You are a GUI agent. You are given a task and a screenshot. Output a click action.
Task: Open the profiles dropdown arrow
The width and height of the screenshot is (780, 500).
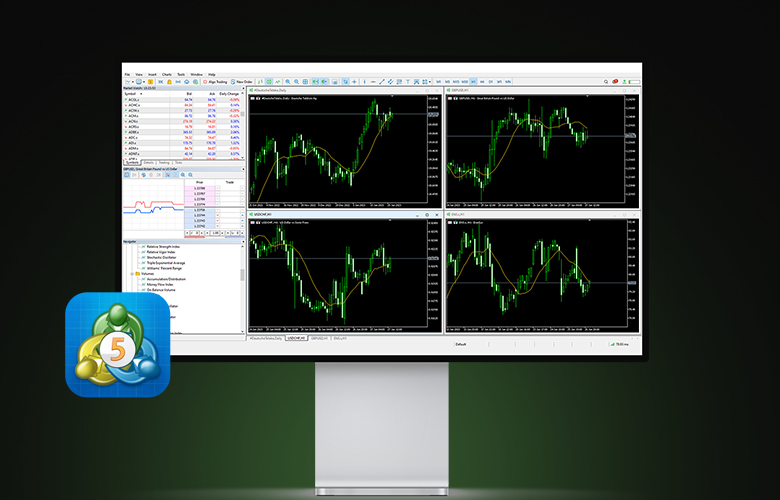click(x=144, y=82)
